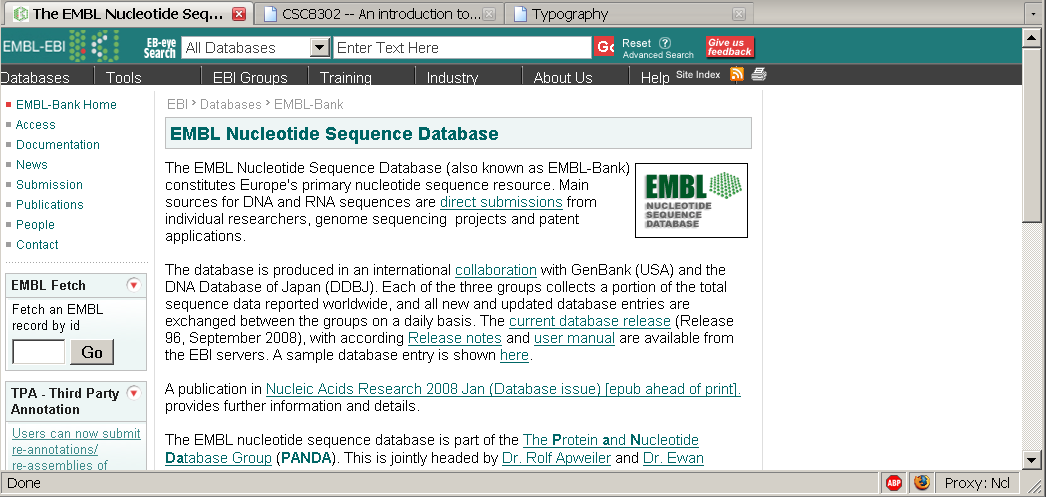This screenshot has height=497, width=1046.
Task: Click the EMBL Nucleotide Sequence Database logo image
Action: coord(691,200)
